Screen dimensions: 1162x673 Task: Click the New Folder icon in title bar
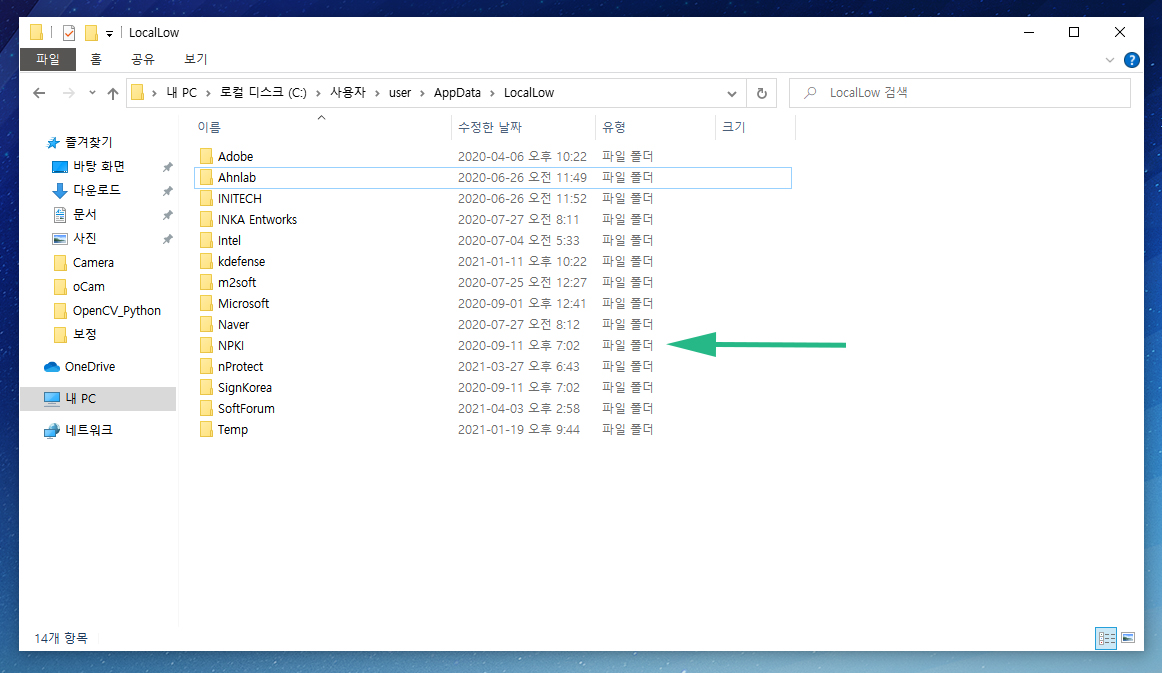[x=91, y=33]
